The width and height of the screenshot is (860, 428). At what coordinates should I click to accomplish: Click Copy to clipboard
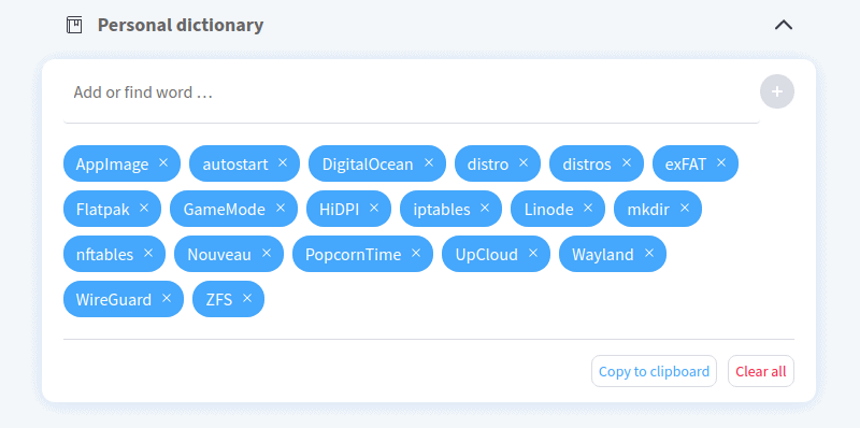pos(654,371)
